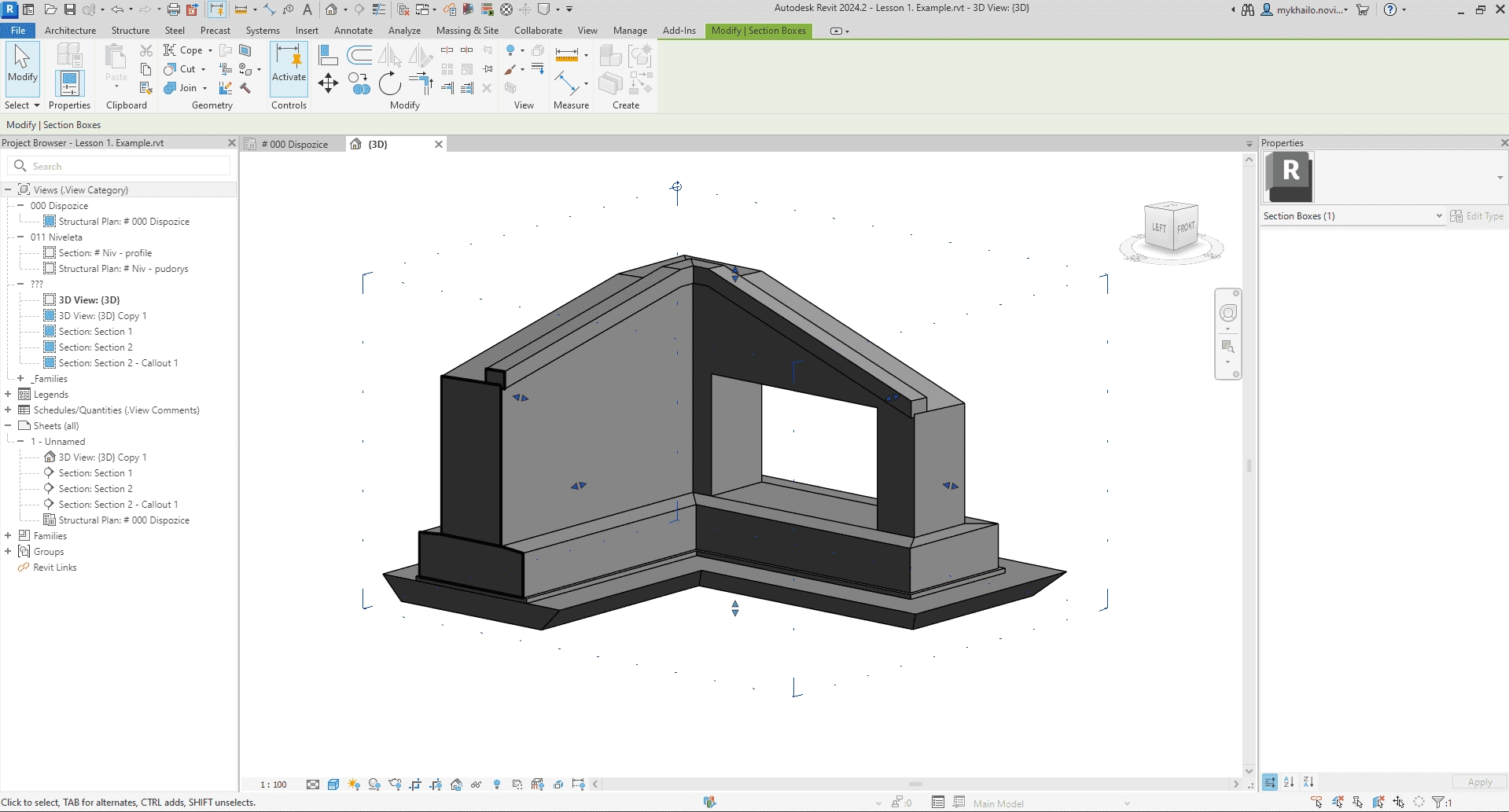Expand the Families node in Project Browser
This screenshot has width=1509, height=812.
[8, 536]
